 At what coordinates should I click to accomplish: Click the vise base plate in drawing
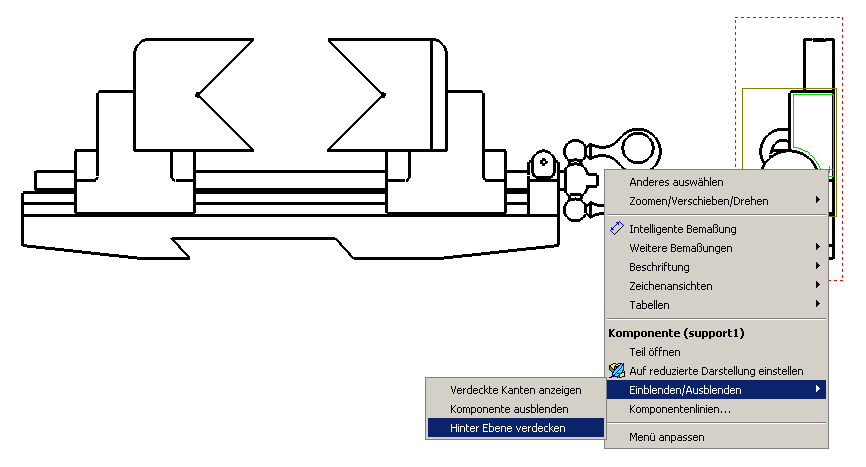291,236
